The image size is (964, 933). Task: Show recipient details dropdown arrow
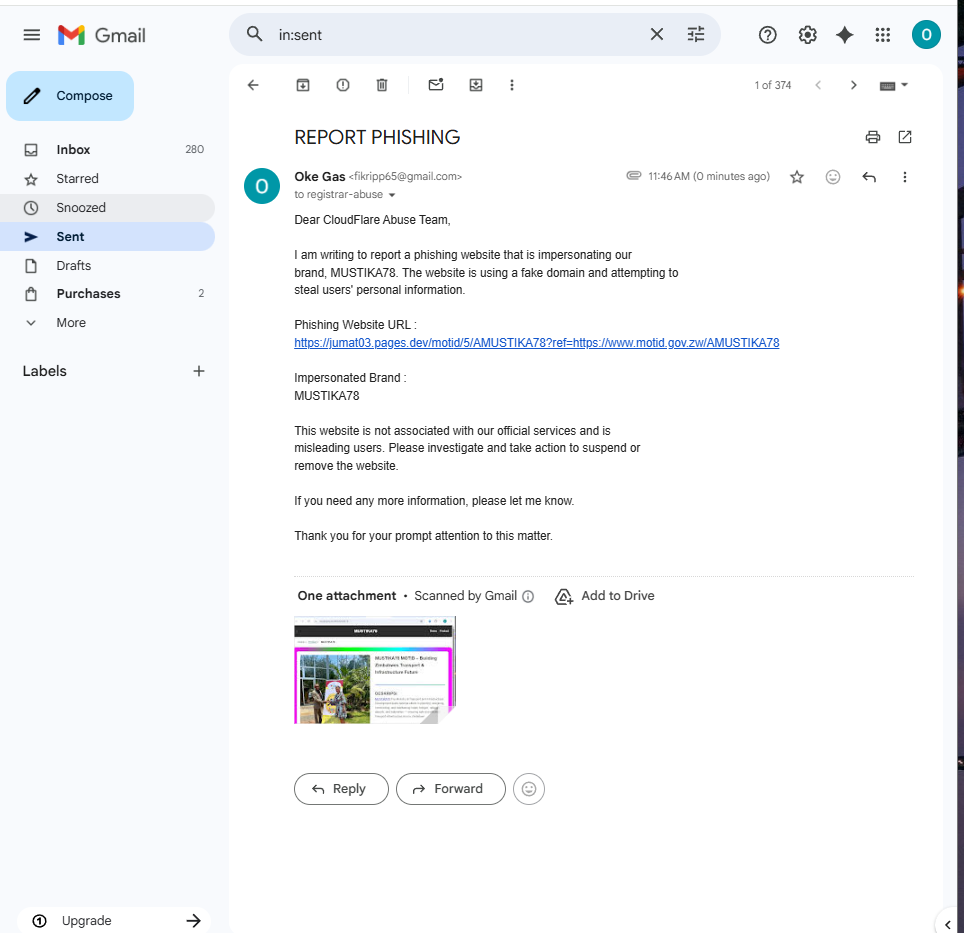(392, 195)
